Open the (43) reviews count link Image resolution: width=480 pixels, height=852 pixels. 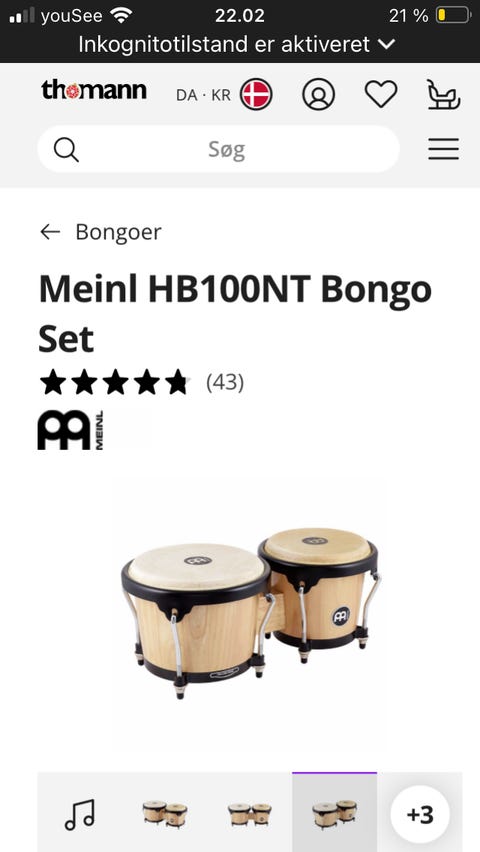(225, 383)
